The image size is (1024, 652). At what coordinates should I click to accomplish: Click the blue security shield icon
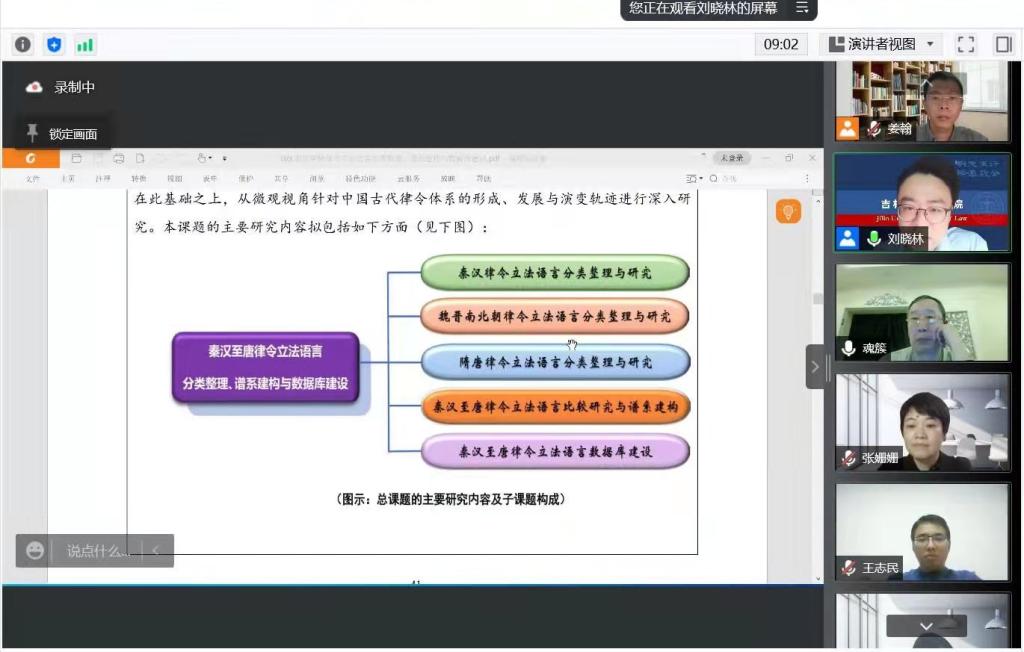point(54,44)
